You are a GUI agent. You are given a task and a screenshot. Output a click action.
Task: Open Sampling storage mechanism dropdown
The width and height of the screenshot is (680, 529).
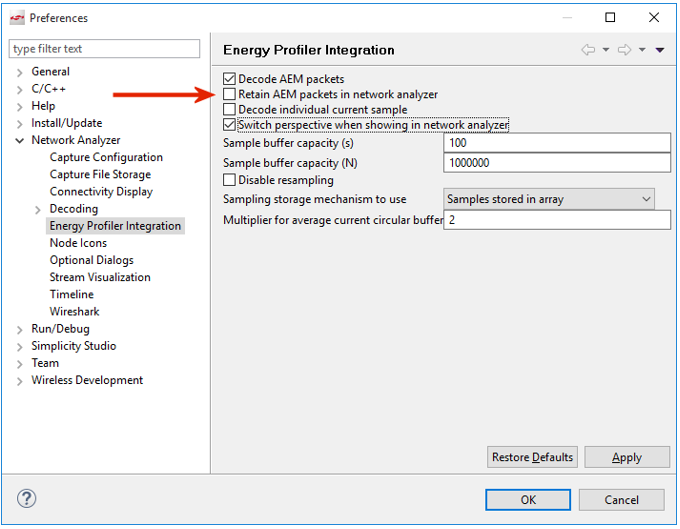click(549, 199)
